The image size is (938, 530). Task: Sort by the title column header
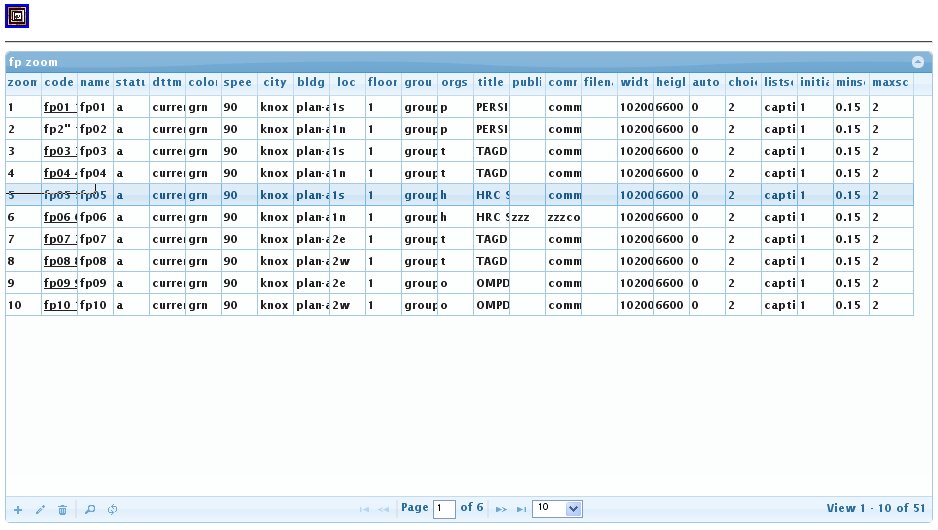pos(491,83)
